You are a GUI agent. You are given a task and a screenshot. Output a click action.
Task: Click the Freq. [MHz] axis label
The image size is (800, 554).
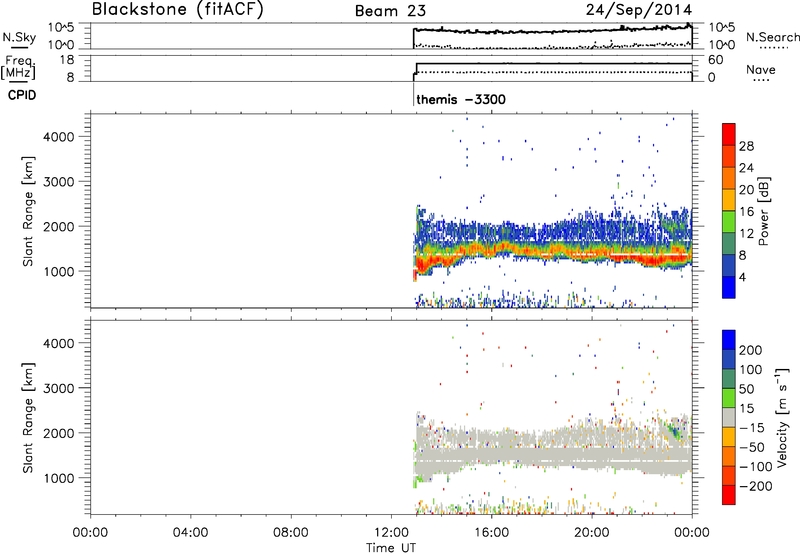pyautogui.click(x=18, y=68)
